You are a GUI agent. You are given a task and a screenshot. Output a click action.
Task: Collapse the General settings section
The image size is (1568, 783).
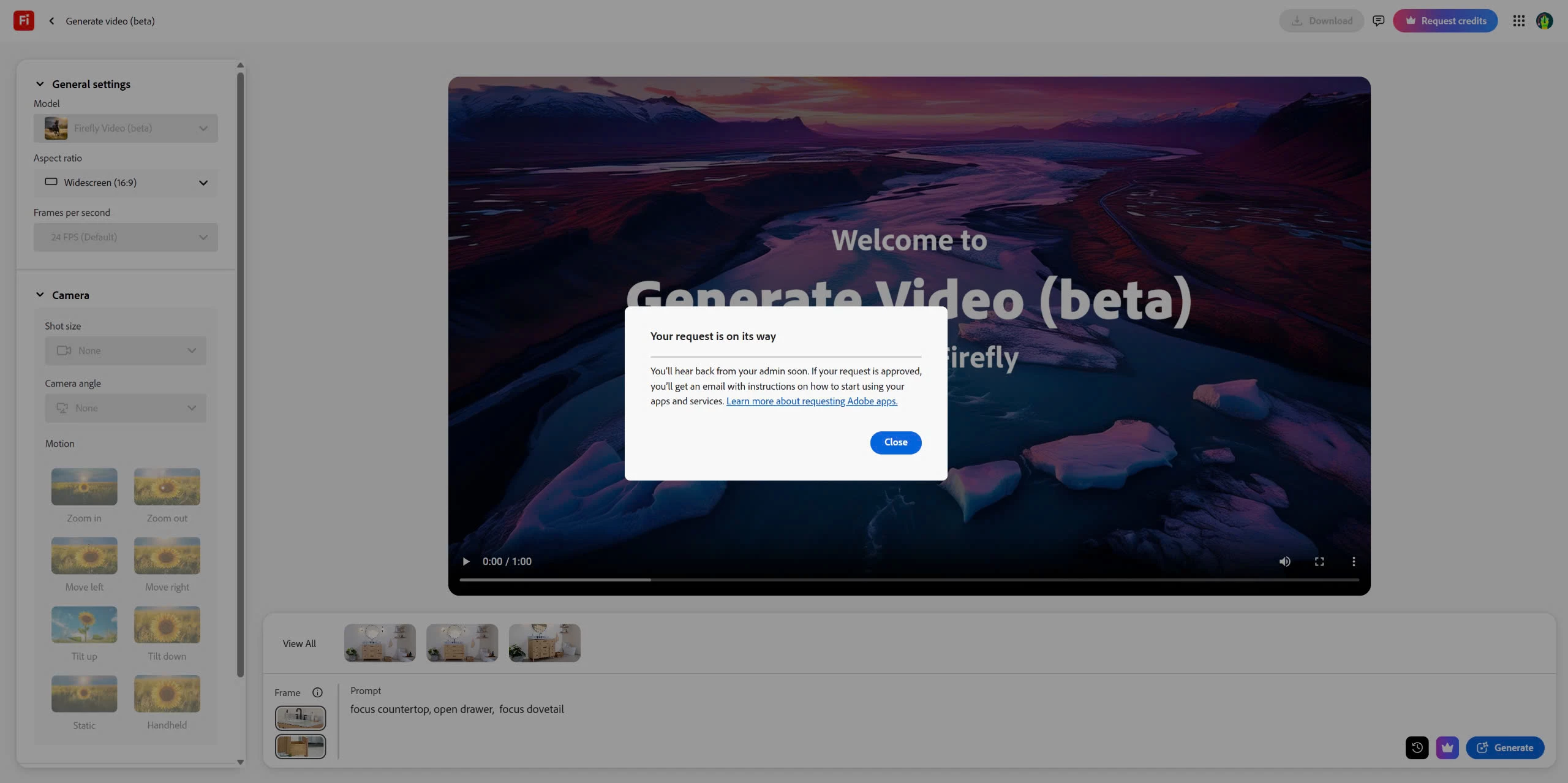point(40,84)
